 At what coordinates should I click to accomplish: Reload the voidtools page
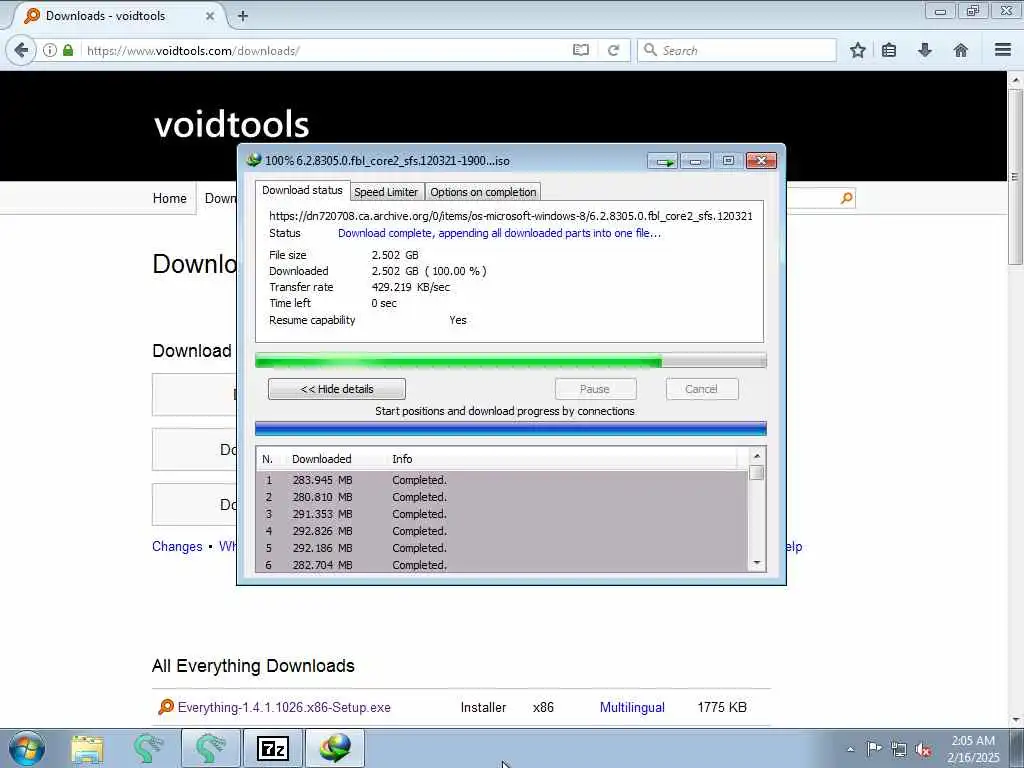click(613, 50)
